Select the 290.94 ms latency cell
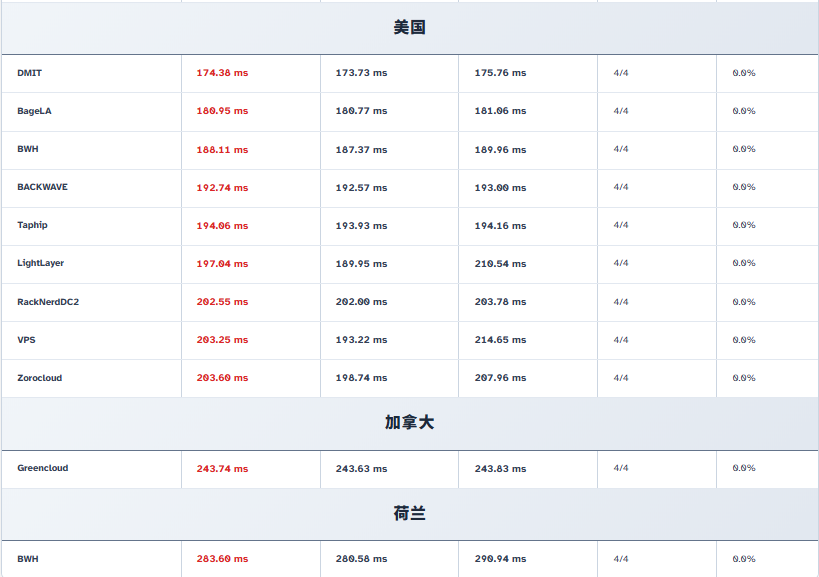This screenshot has height=577, width=819. pos(500,559)
